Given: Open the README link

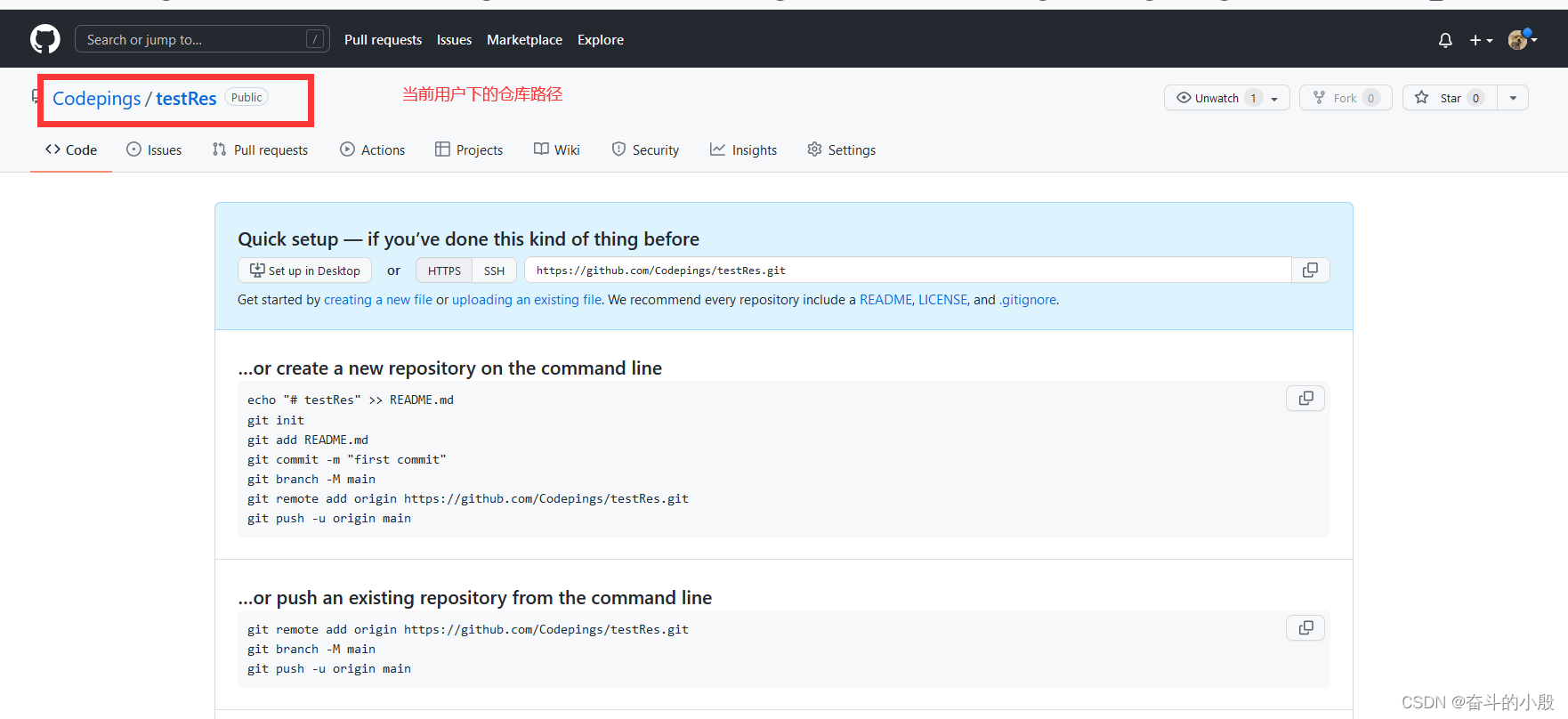Looking at the screenshot, I should point(885,300).
